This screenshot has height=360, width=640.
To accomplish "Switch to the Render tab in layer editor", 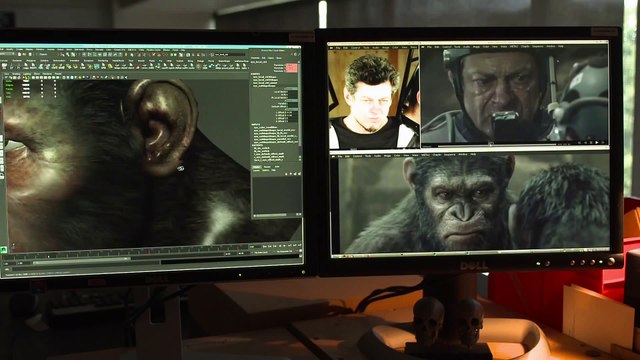I will pos(267,167).
